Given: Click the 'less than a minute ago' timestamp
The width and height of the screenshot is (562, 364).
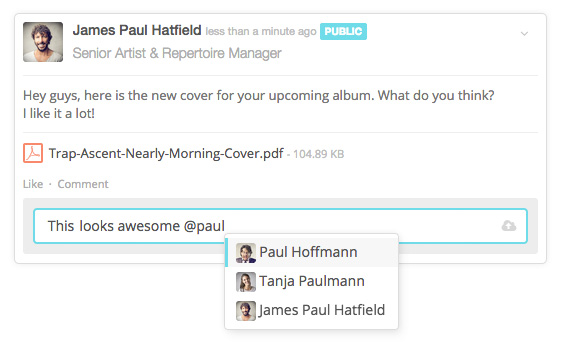Looking at the screenshot, I should pyautogui.click(x=261, y=32).
